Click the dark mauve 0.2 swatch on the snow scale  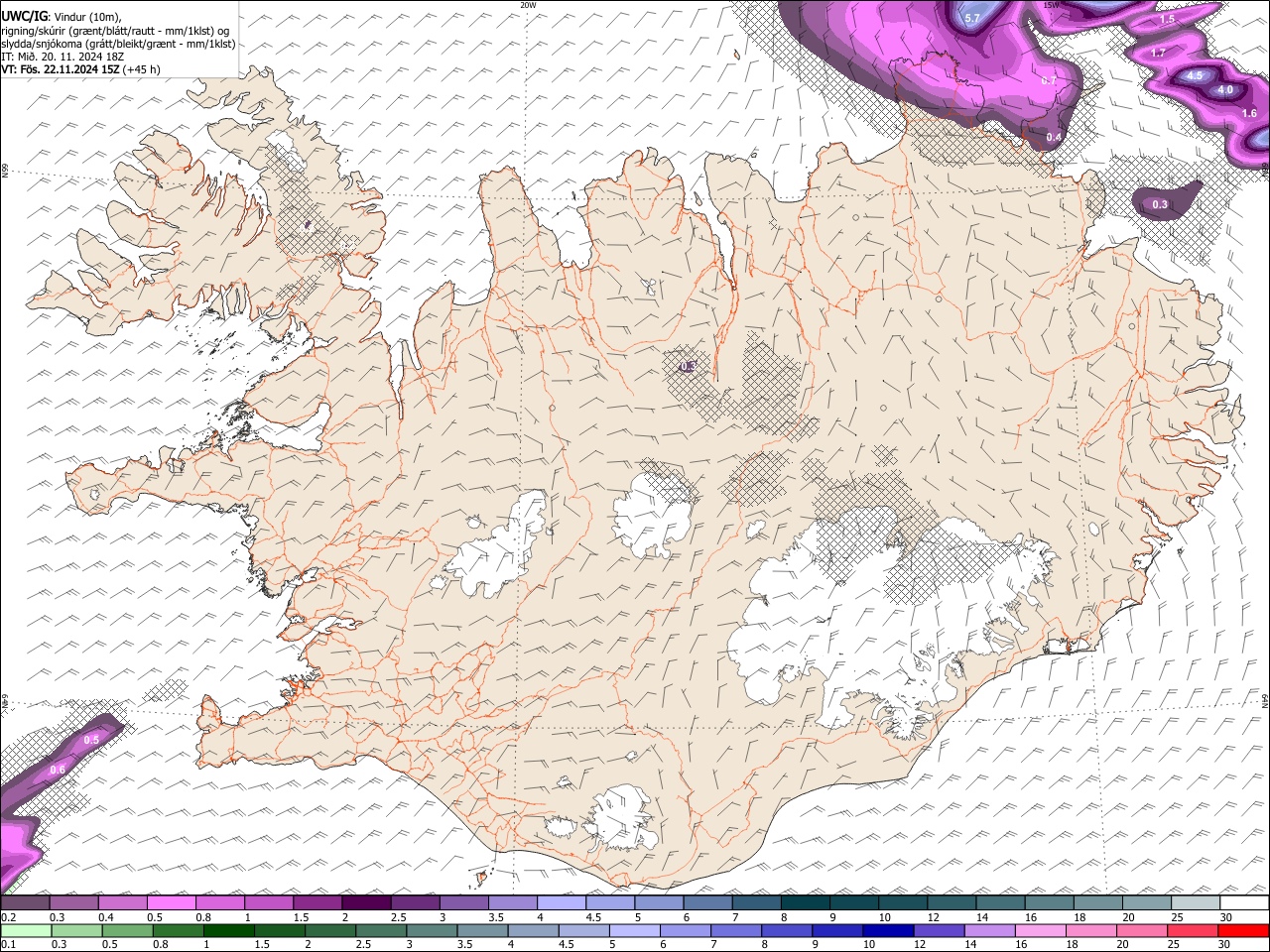pyautogui.click(x=25, y=903)
